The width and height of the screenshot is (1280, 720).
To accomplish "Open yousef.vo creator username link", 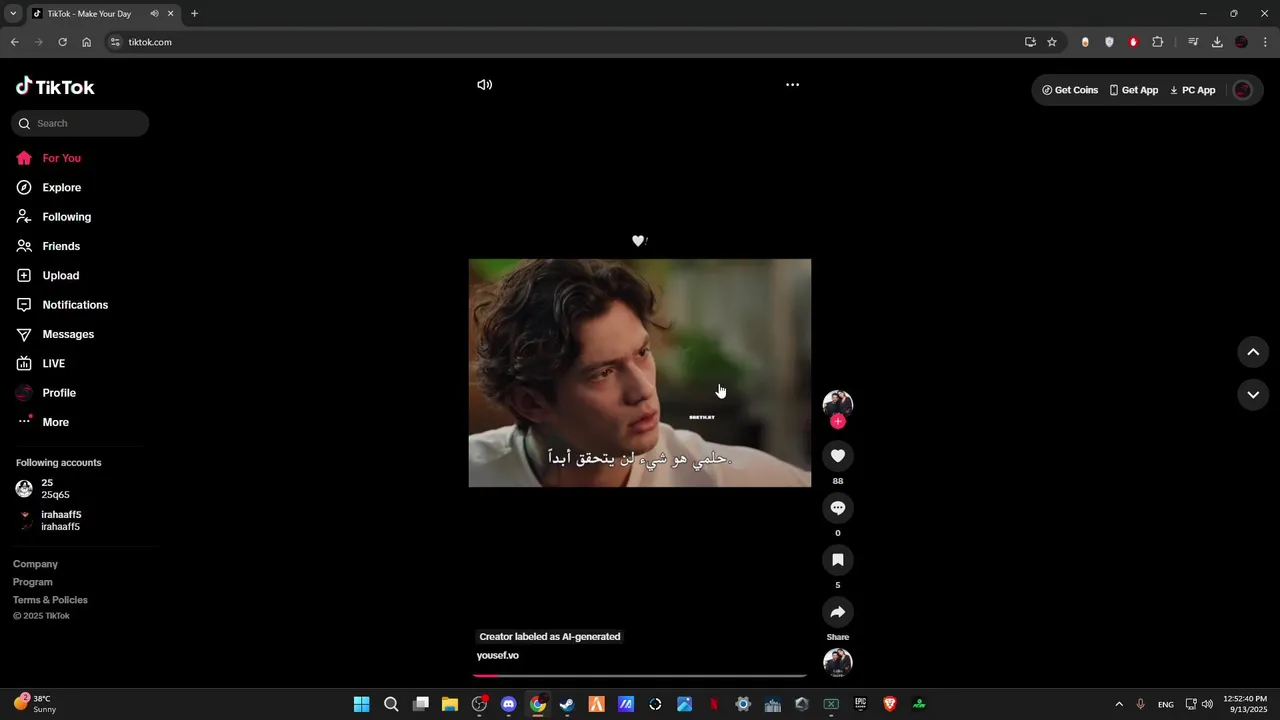I will click(x=498, y=656).
